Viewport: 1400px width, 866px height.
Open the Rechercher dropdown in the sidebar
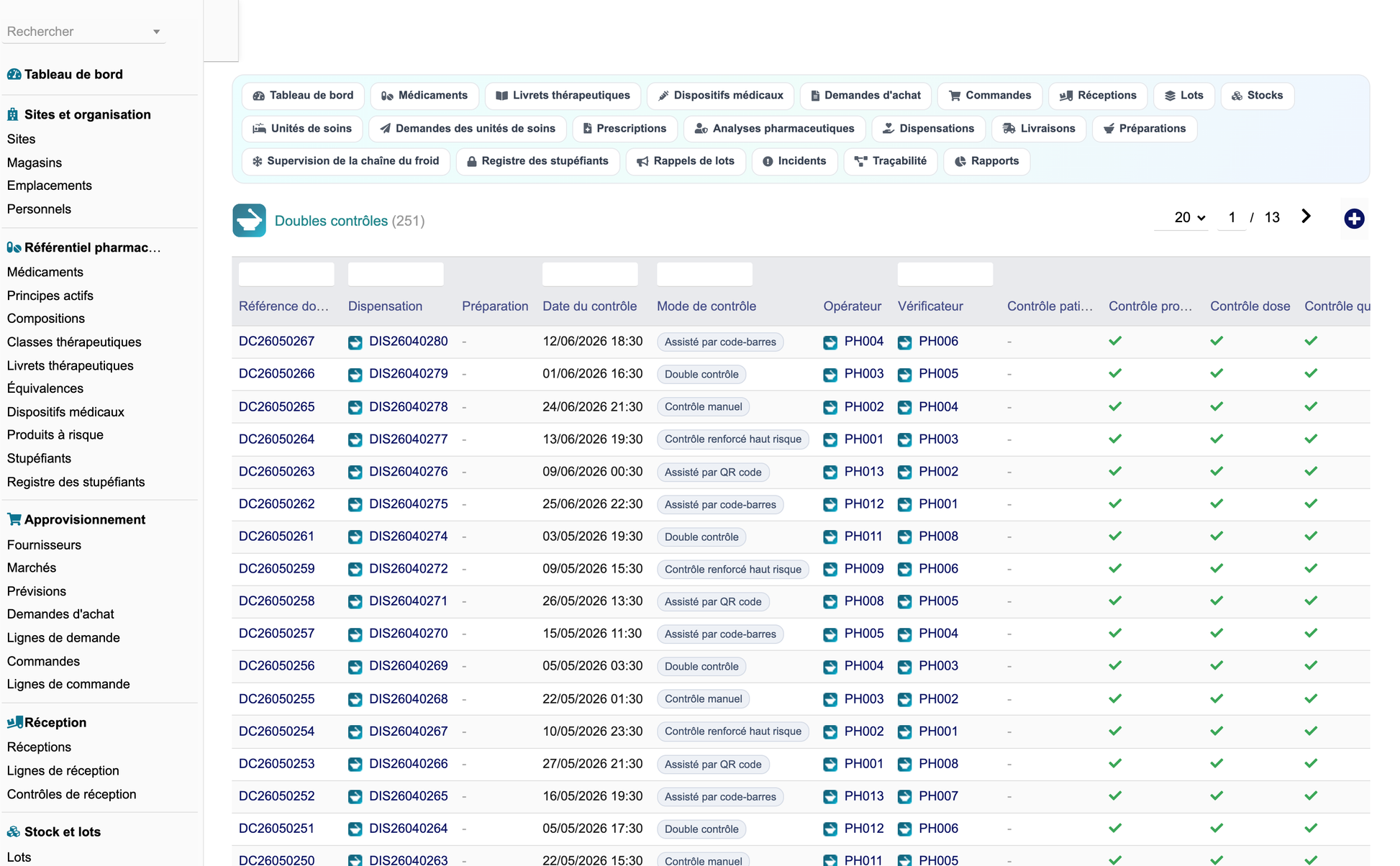tap(84, 32)
